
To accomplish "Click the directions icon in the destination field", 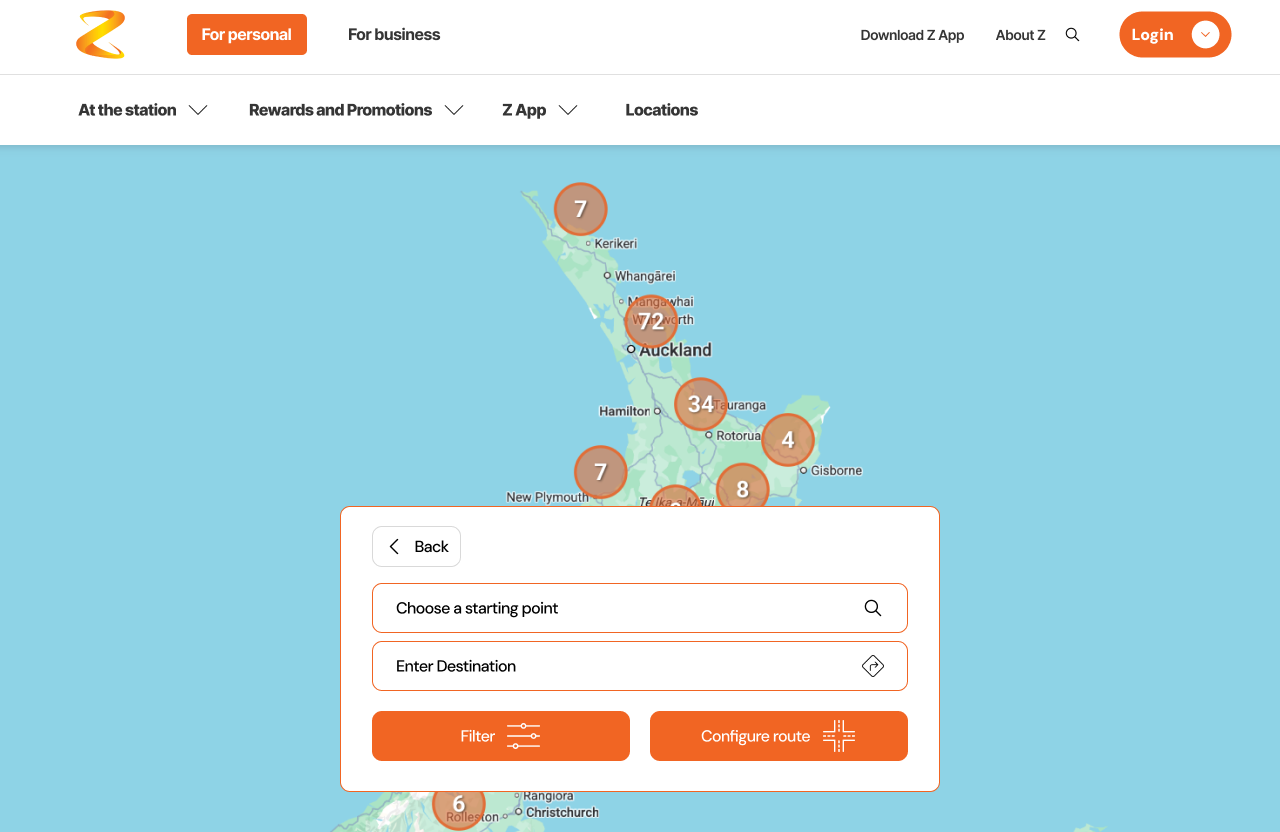I will pos(873,666).
